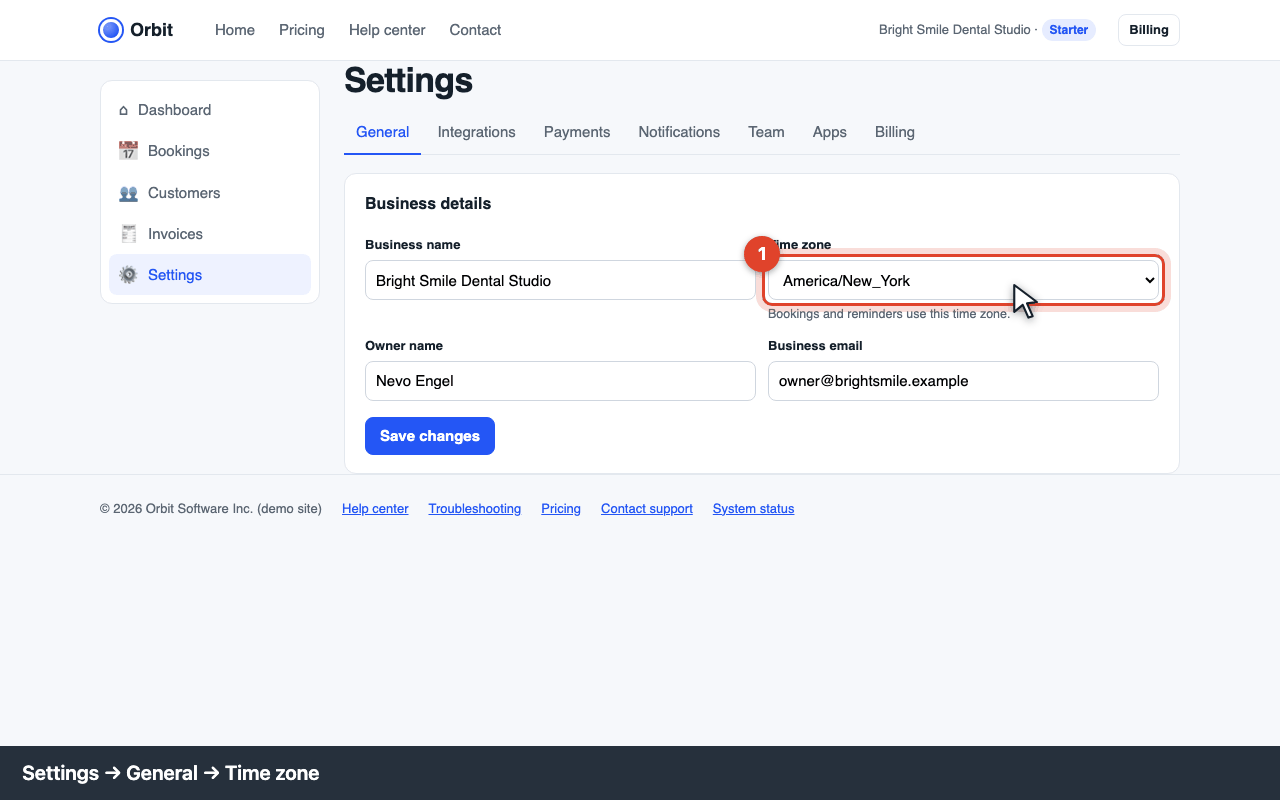Click the Save changes button

pyautogui.click(x=430, y=436)
